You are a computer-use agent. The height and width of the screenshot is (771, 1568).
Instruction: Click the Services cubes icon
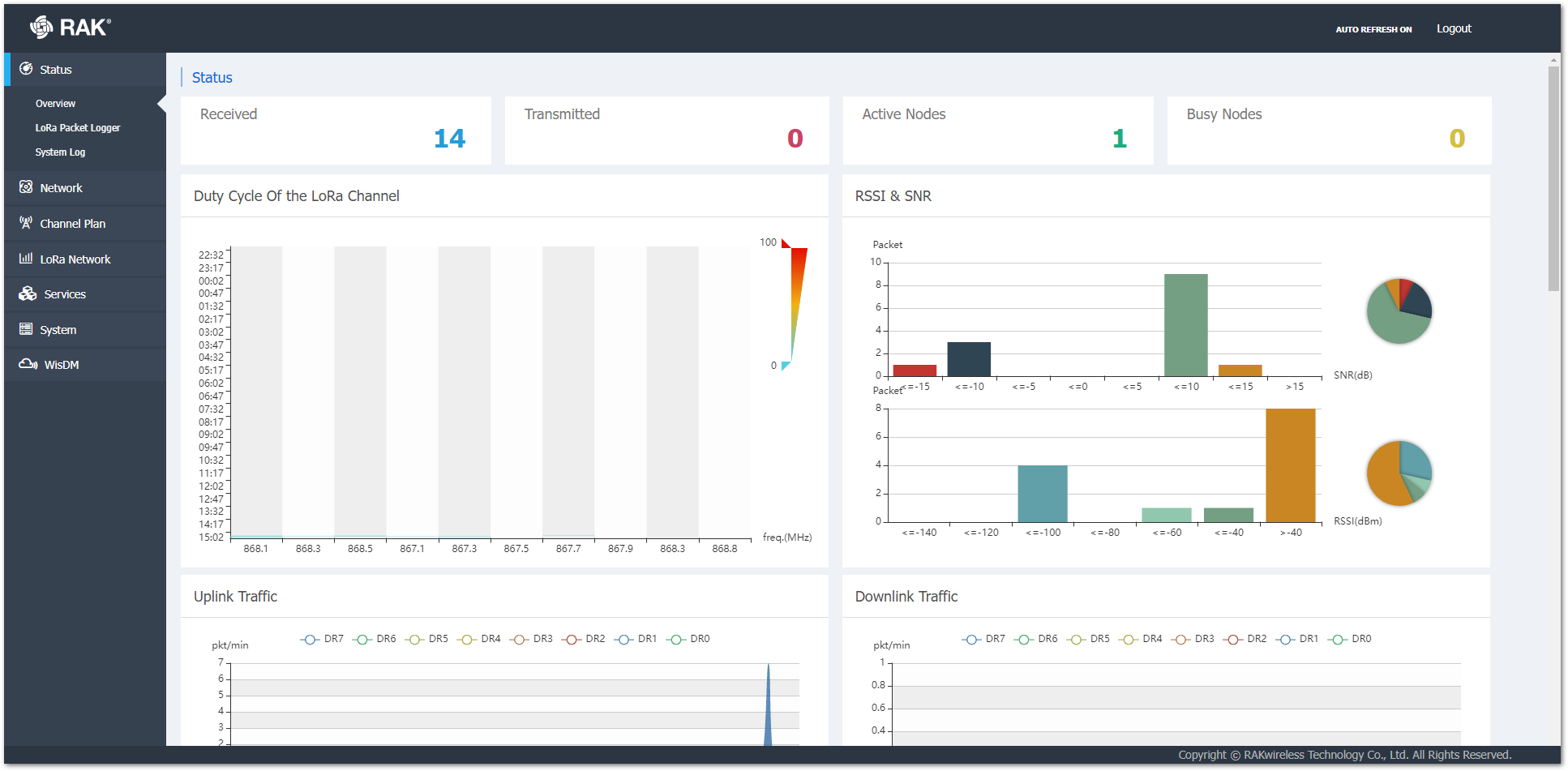(28, 293)
